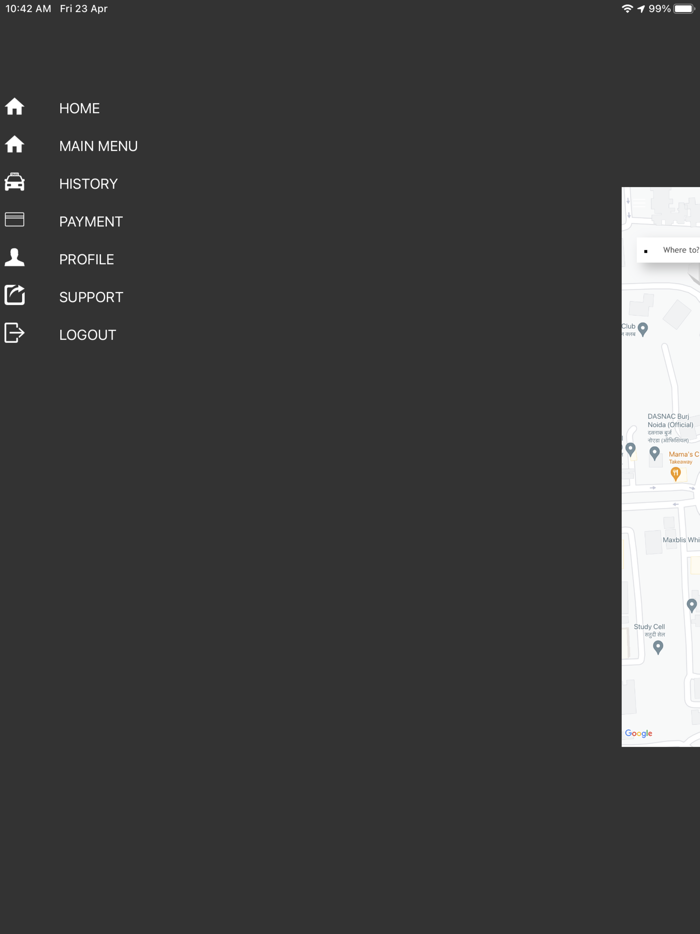Tap the house icon beside MAIN MENU

[14, 145]
